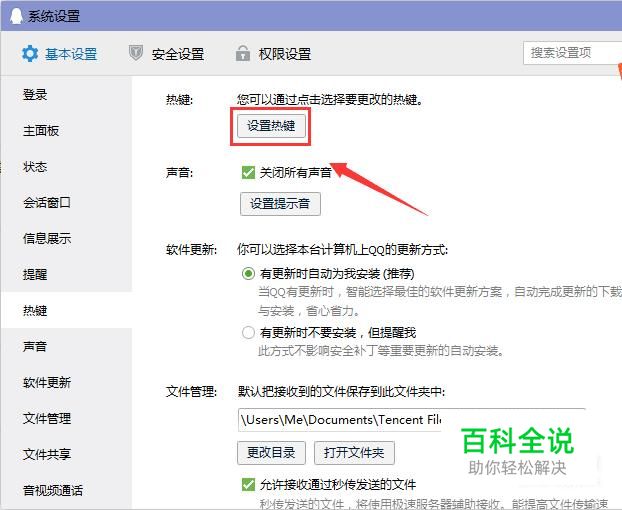
Task: Choose 有更新时不要安装，但提醒我 radio option
Action: click(248, 332)
